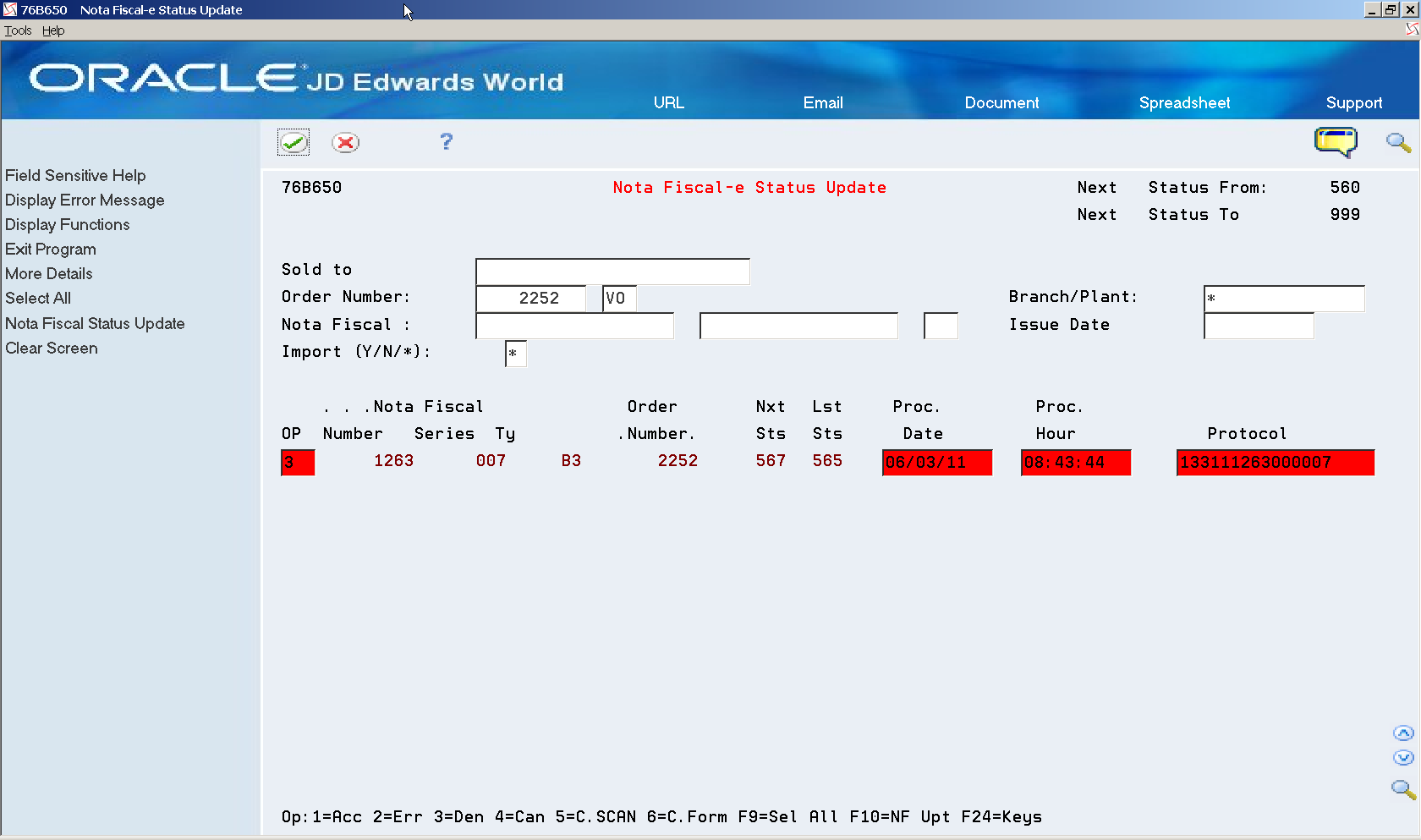Click Proc. Date field 06/03/11
This screenshot has height=840, width=1421.
pyautogui.click(x=937, y=463)
